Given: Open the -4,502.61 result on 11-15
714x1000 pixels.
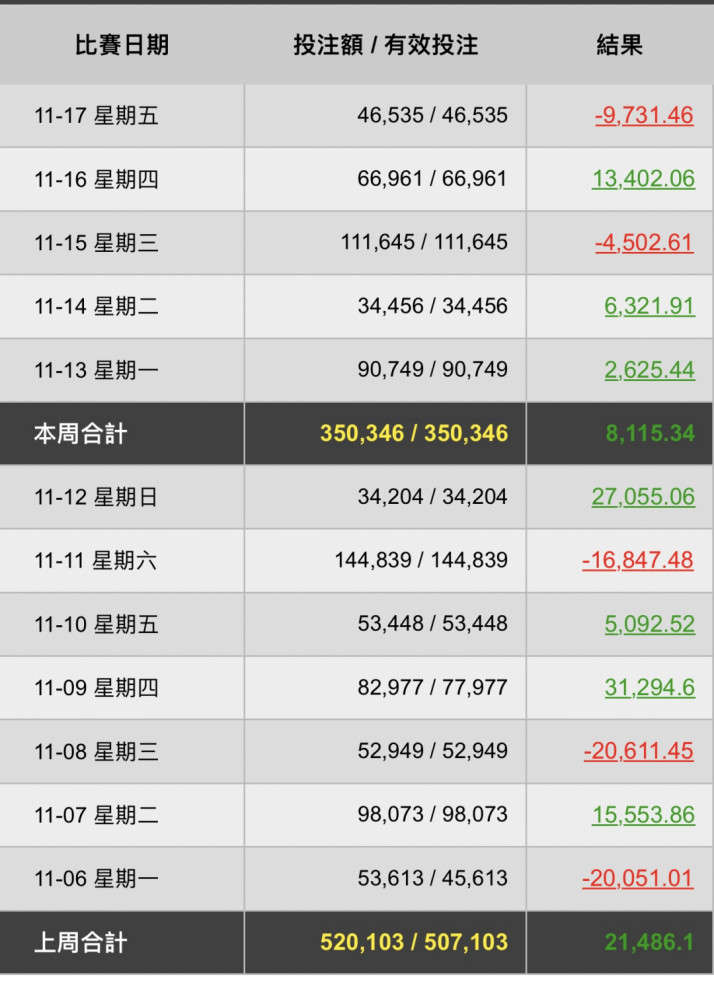Looking at the screenshot, I should pos(643,243).
